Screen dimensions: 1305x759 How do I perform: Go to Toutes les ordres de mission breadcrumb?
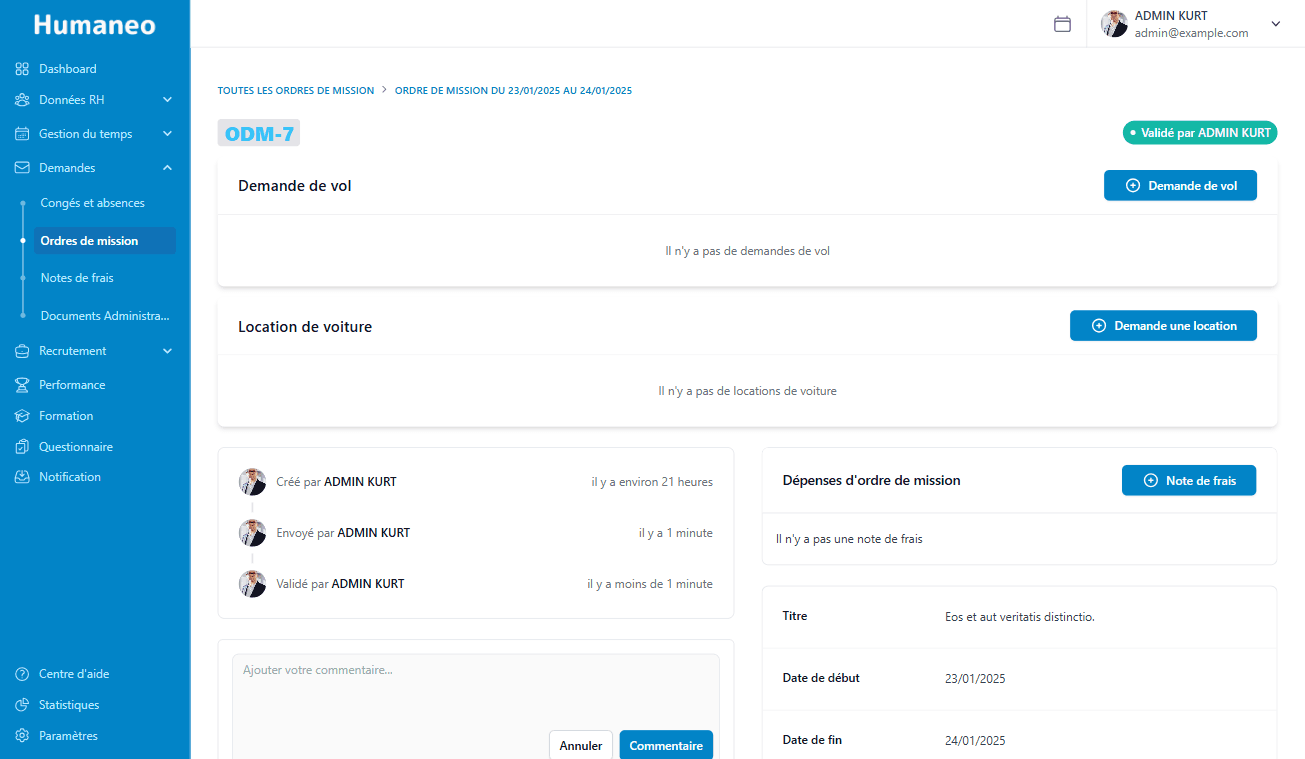pos(296,91)
